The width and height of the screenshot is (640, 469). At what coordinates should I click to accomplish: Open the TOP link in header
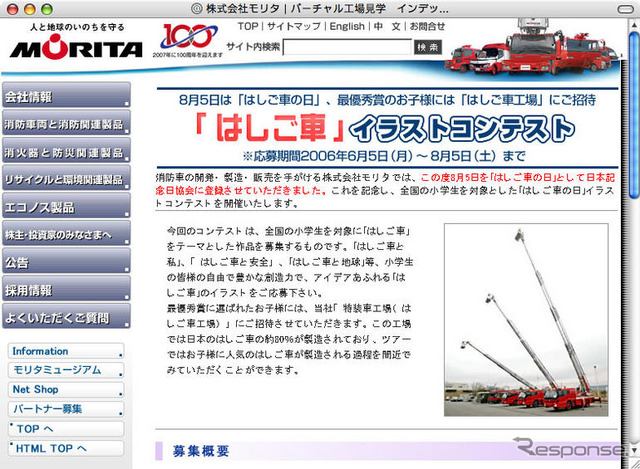coord(248,26)
